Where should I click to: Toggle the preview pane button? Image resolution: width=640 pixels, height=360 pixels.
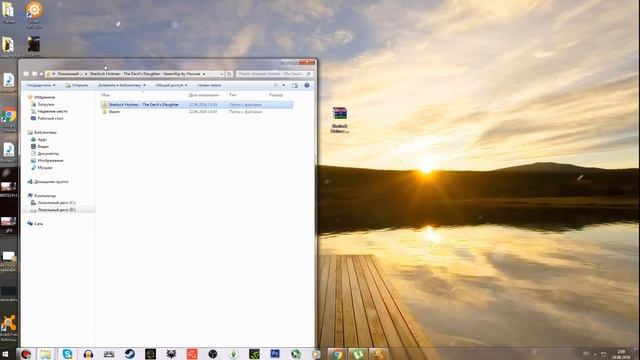click(x=295, y=85)
